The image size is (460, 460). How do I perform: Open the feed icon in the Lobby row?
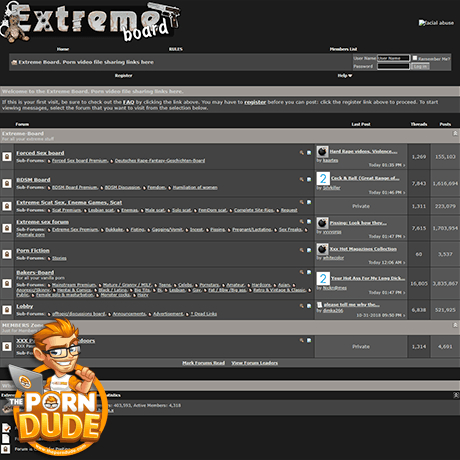tap(309, 306)
